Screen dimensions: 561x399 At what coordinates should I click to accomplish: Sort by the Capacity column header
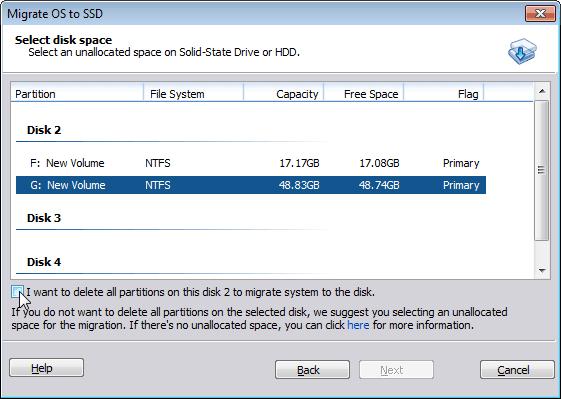tap(284, 94)
